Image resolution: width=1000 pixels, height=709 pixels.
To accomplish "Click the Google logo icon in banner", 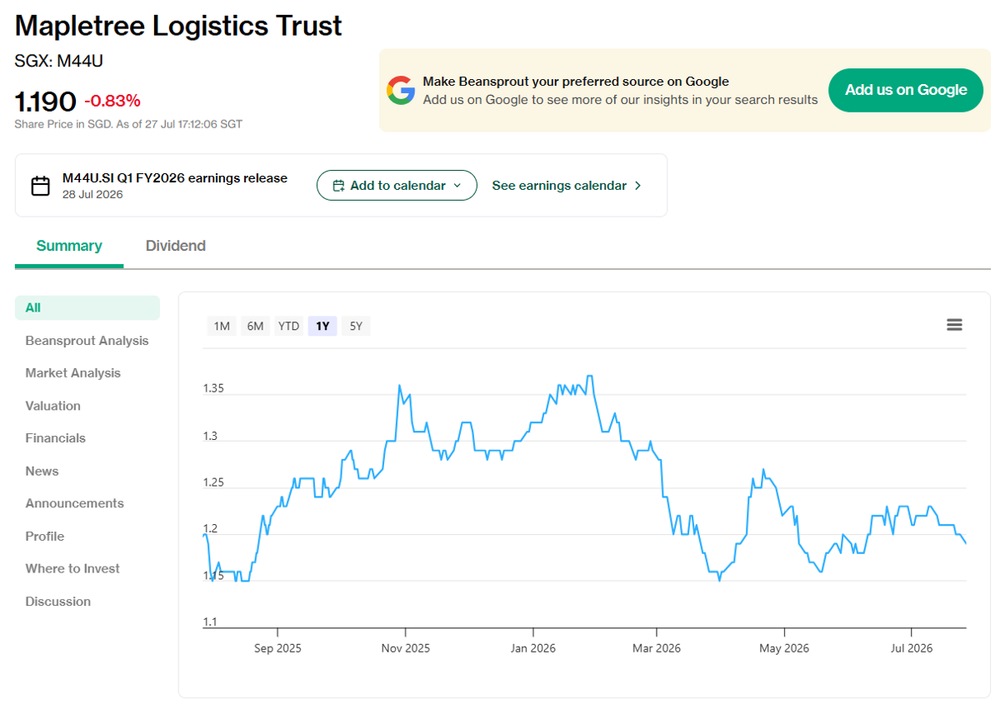I will coord(401,90).
